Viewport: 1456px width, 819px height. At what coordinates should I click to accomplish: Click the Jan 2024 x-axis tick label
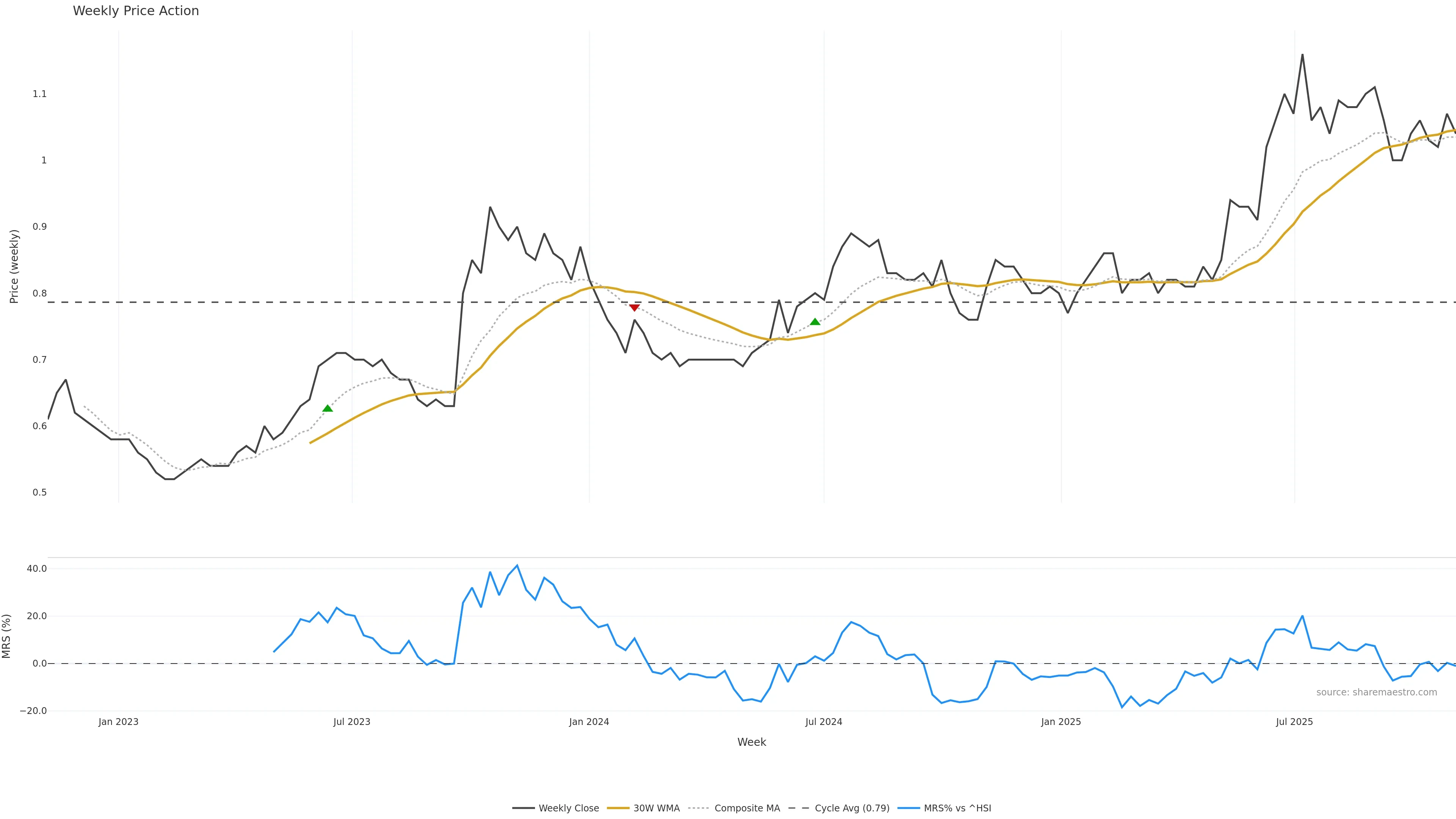point(589,722)
